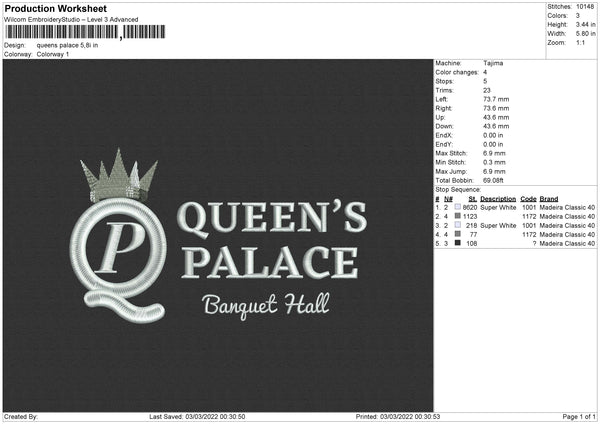This screenshot has width=600, height=424.
Task: Click the 'Stop Sequence:' heading
Action: tap(458, 190)
